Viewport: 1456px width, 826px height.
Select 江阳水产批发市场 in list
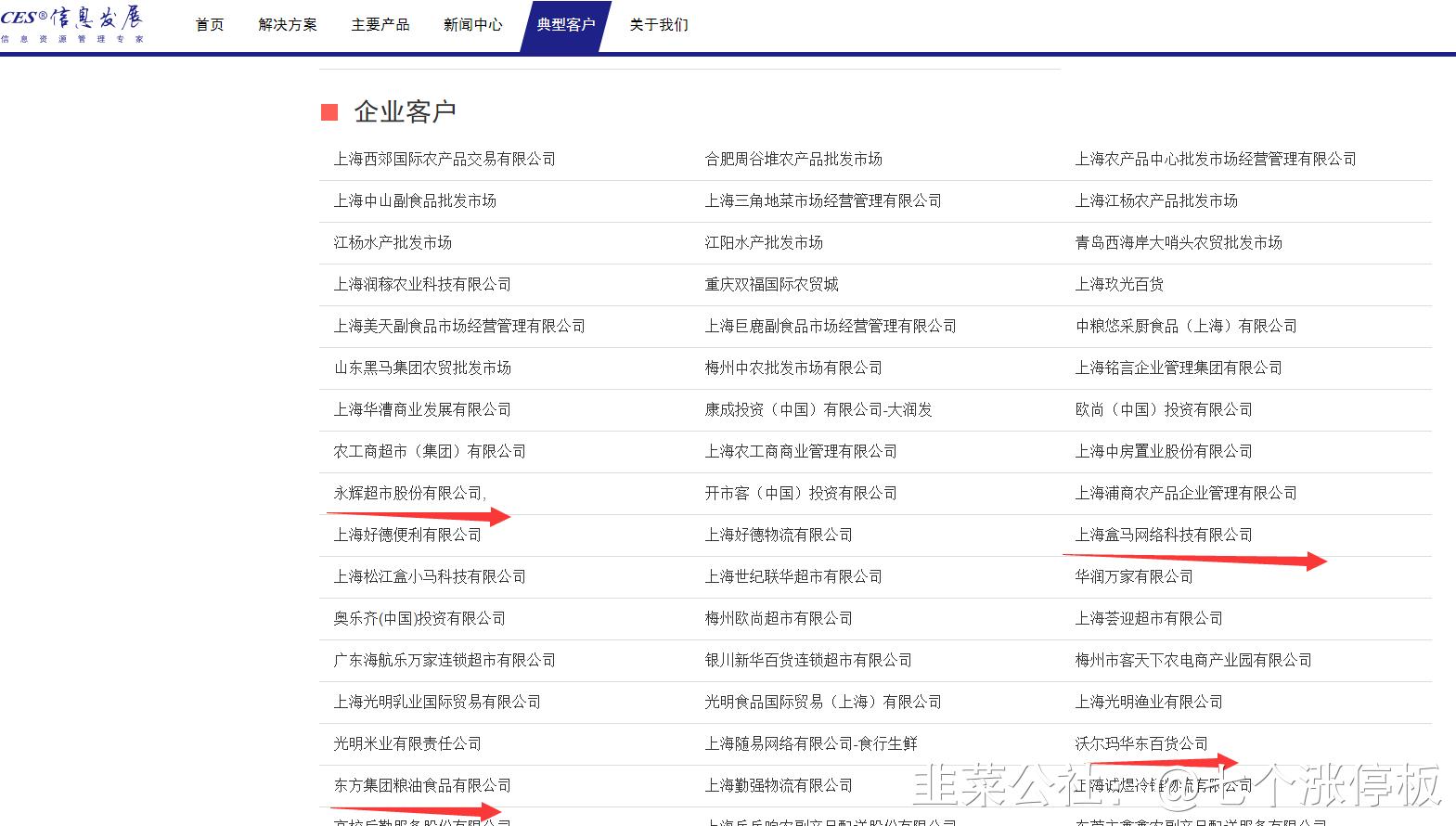click(764, 243)
